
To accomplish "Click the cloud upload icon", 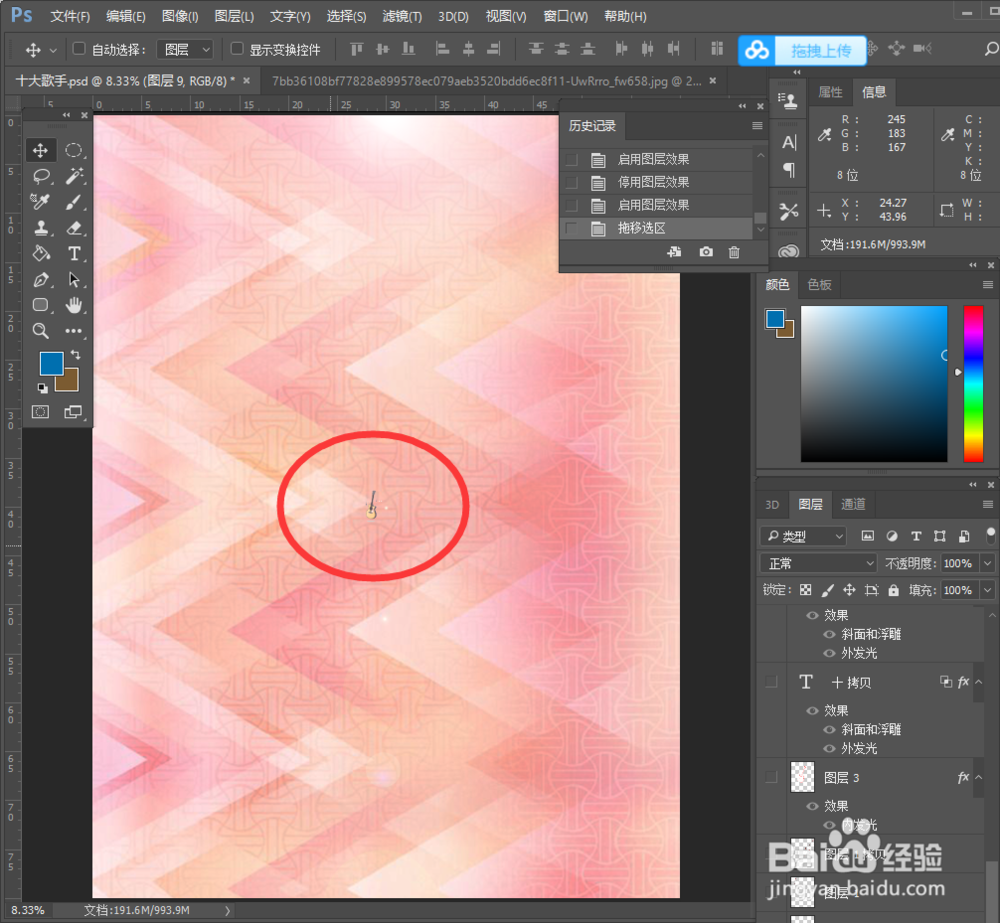I will [x=757, y=50].
